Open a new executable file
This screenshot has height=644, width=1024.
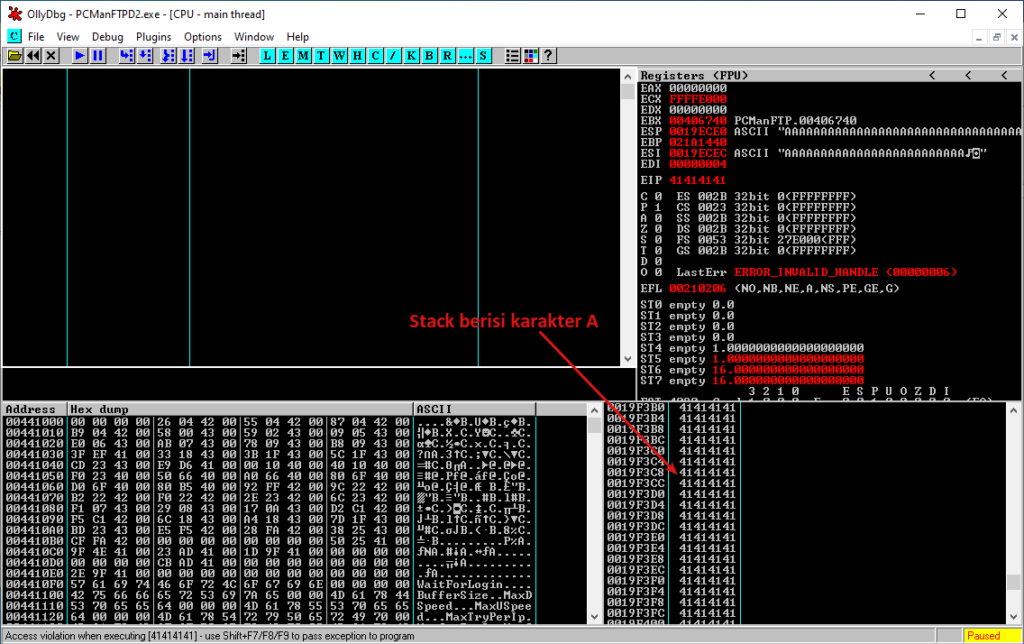coord(14,55)
